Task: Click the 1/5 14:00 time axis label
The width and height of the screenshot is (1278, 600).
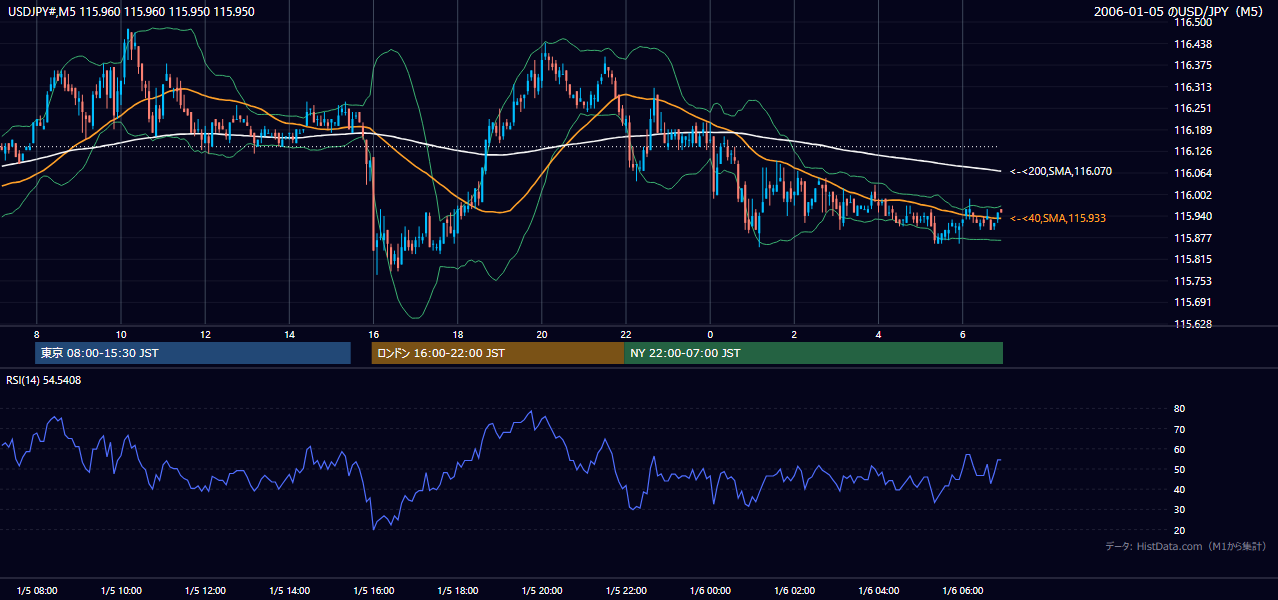Action: point(289,590)
